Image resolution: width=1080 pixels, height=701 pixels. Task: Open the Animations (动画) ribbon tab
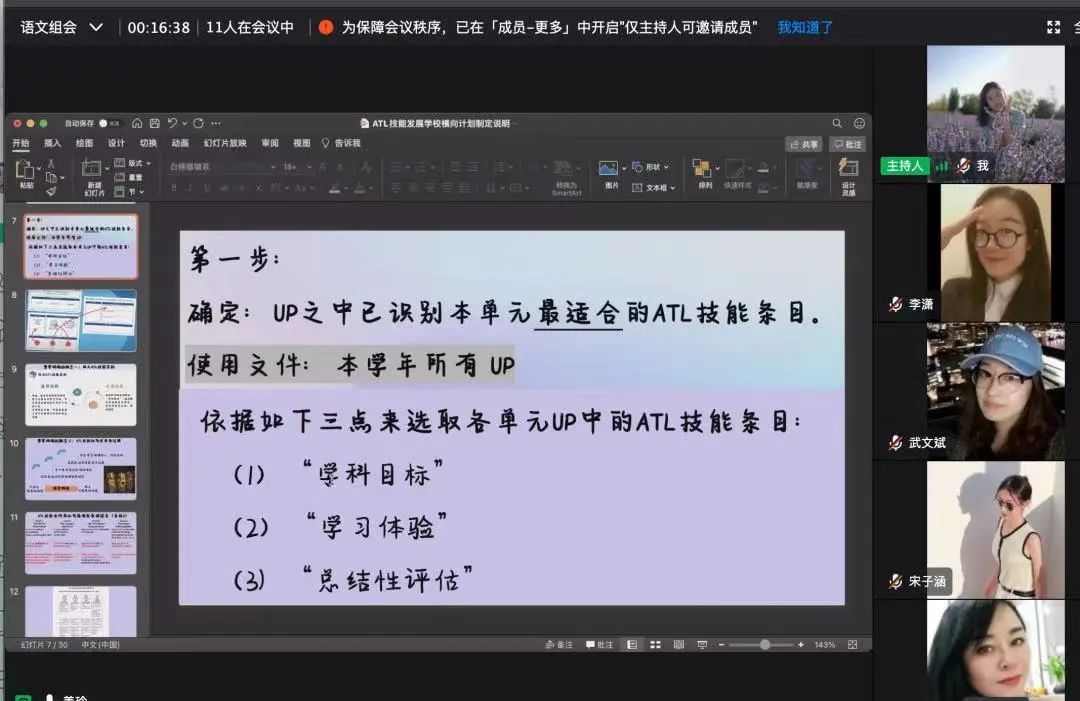[x=180, y=143]
